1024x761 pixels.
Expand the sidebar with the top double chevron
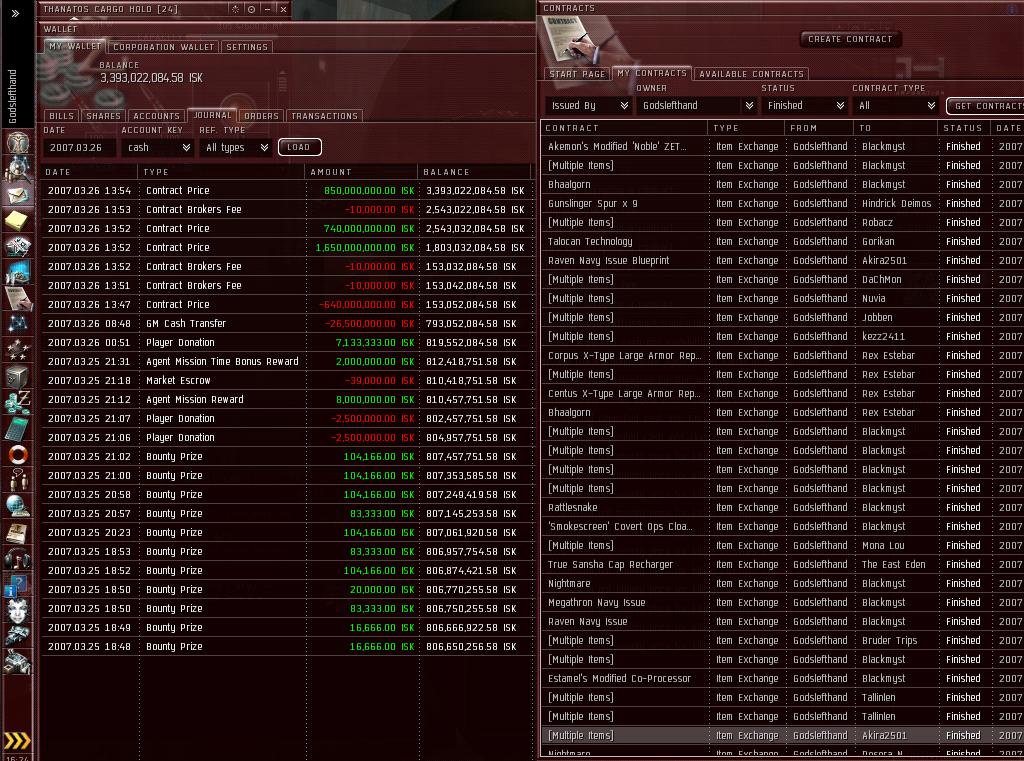[x=16, y=13]
